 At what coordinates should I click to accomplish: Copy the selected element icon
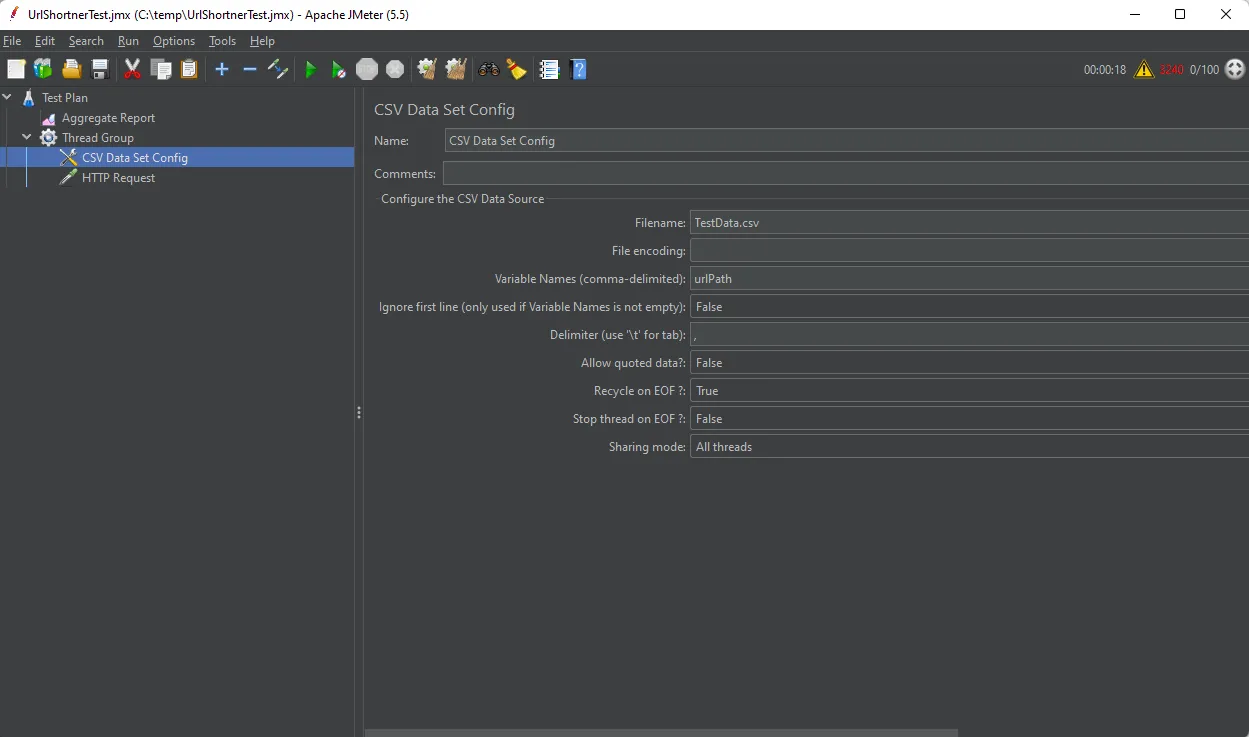(161, 69)
